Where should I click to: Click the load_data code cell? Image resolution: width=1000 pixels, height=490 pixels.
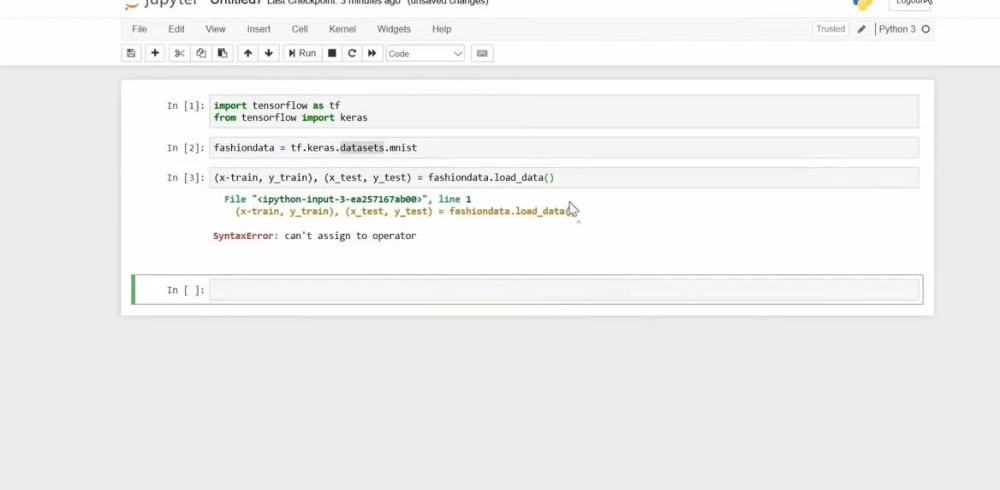pyautogui.click(x=564, y=177)
